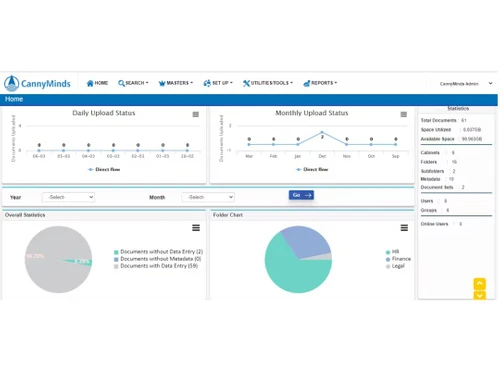
Task: Toggle Documents with Data Entry legend item
Action: (x=156, y=266)
